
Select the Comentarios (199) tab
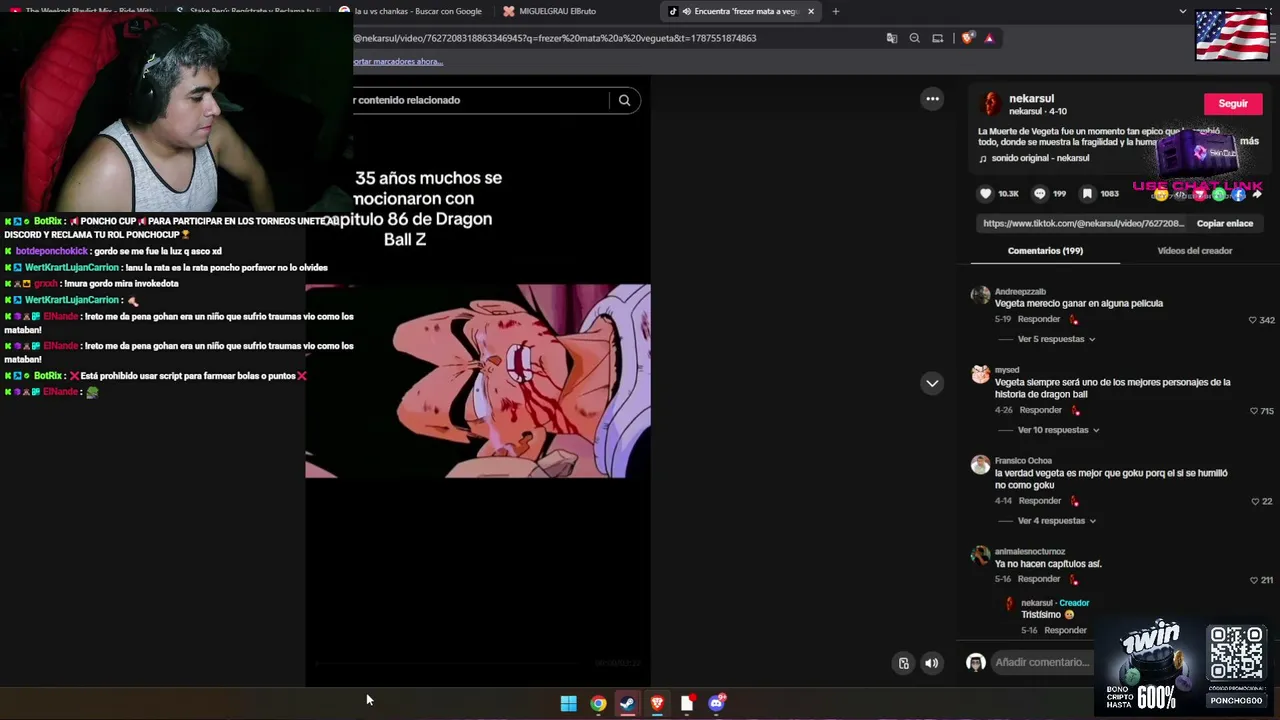[1045, 251]
